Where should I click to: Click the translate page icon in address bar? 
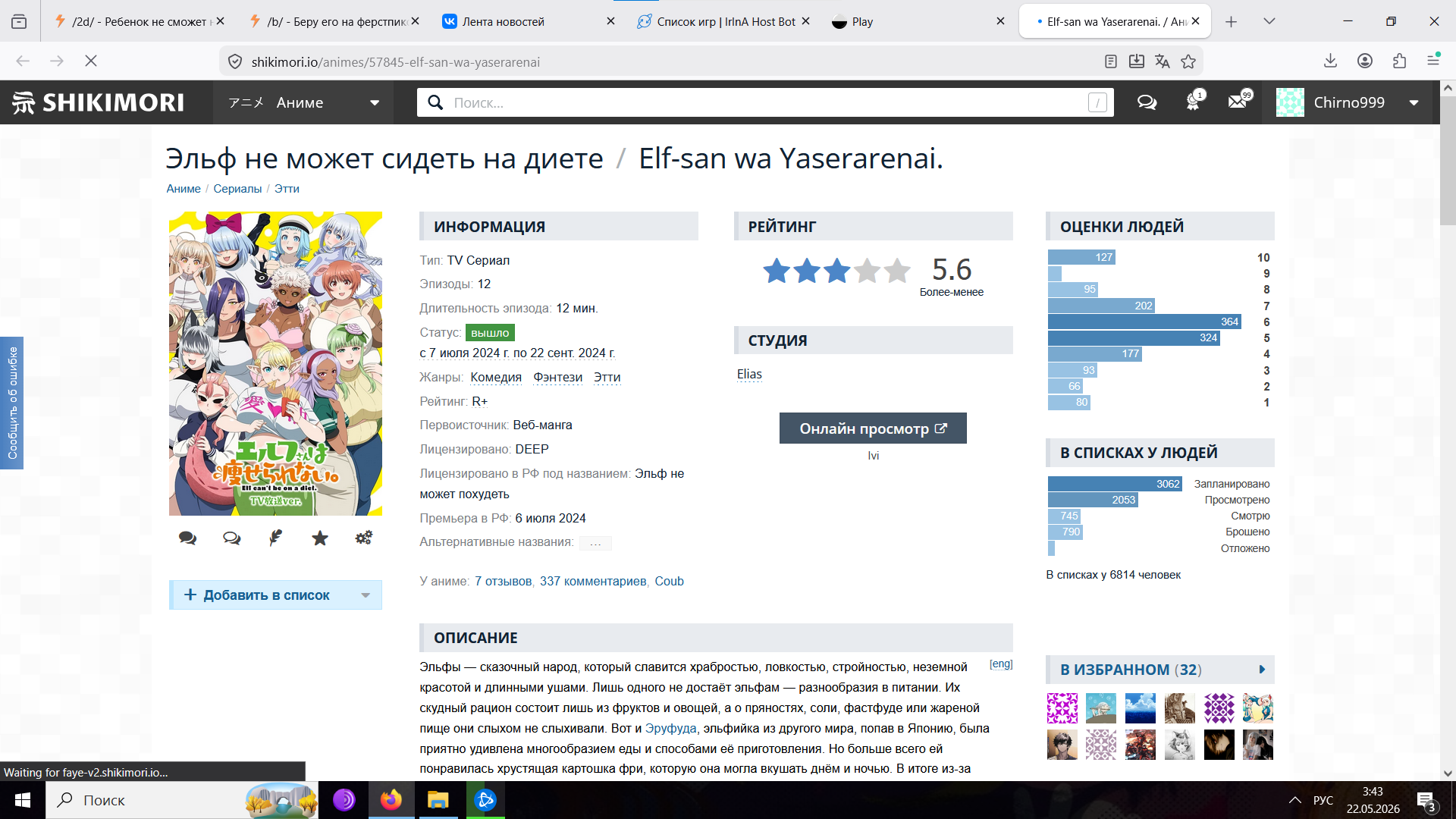[x=1162, y=61]
